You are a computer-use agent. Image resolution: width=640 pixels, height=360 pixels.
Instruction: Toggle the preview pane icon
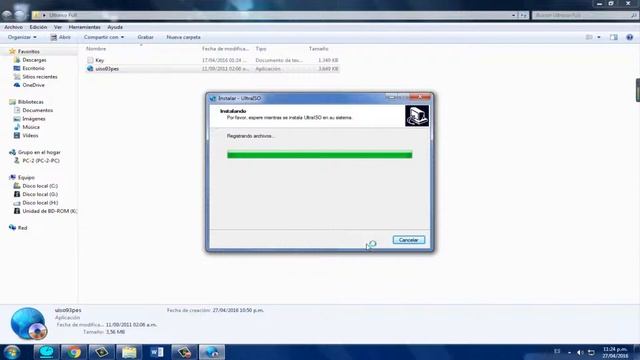click(x=613, y=37)
